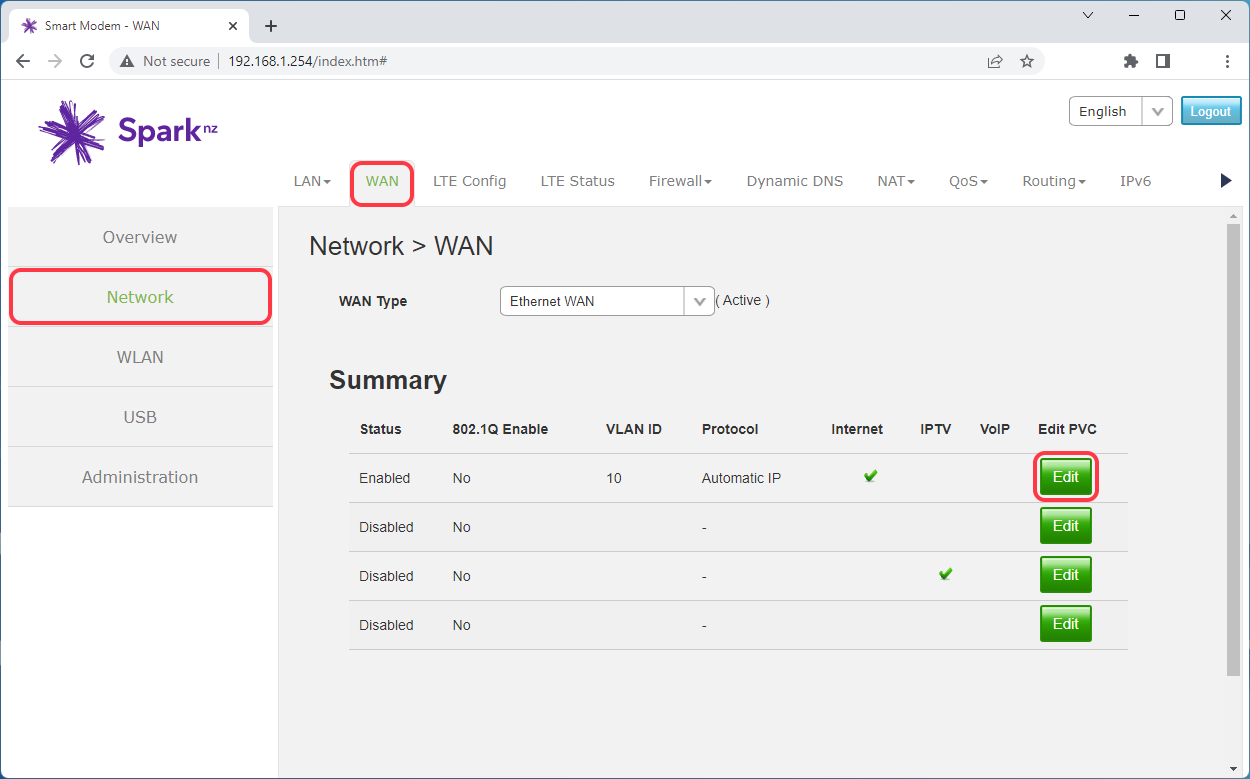
Task: Click the Spark NZ logo
Action: (128, 132)
